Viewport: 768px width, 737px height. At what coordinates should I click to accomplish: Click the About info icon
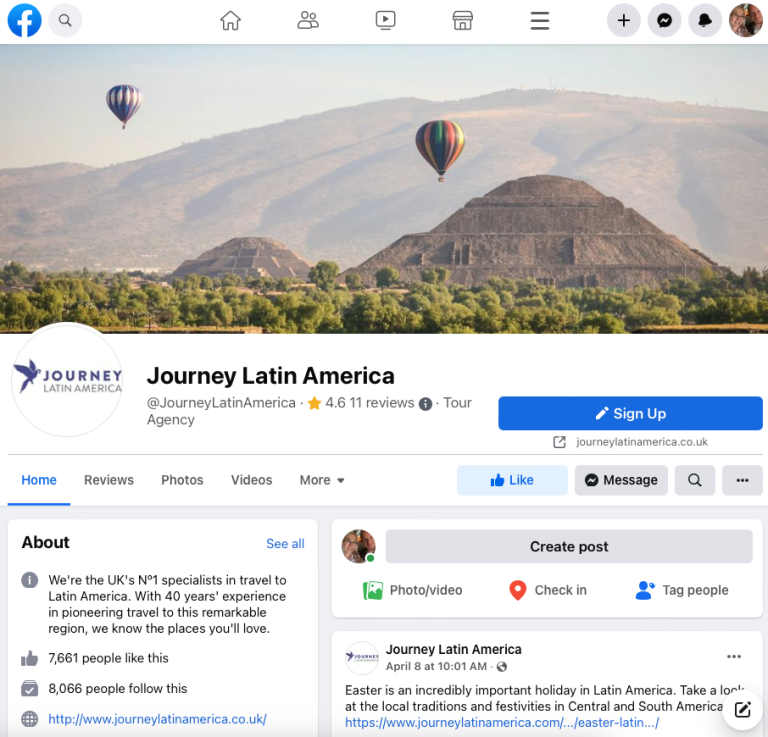(x=29, y=580)
